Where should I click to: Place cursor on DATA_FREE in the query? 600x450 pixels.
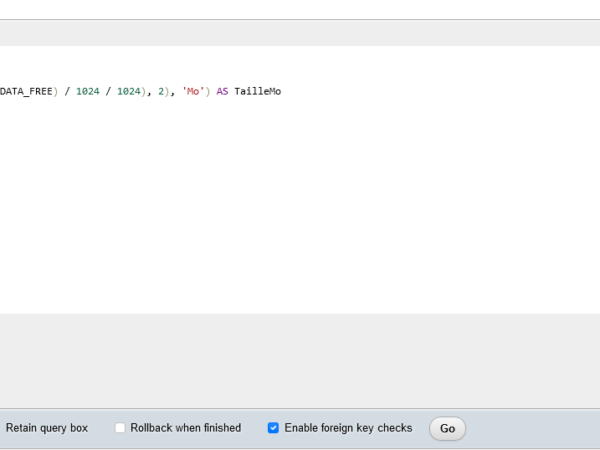25,92
